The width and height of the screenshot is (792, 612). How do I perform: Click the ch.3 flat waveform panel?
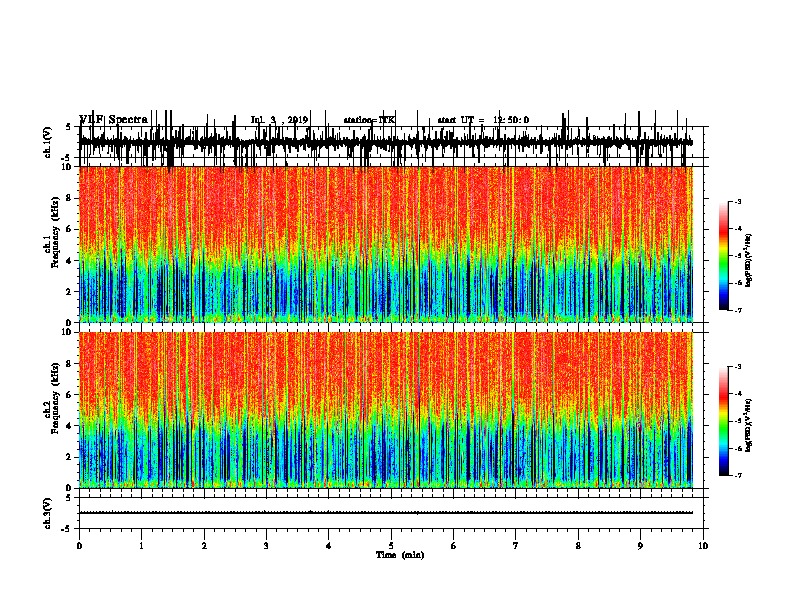pyautogui.click(x=391, y=513)
